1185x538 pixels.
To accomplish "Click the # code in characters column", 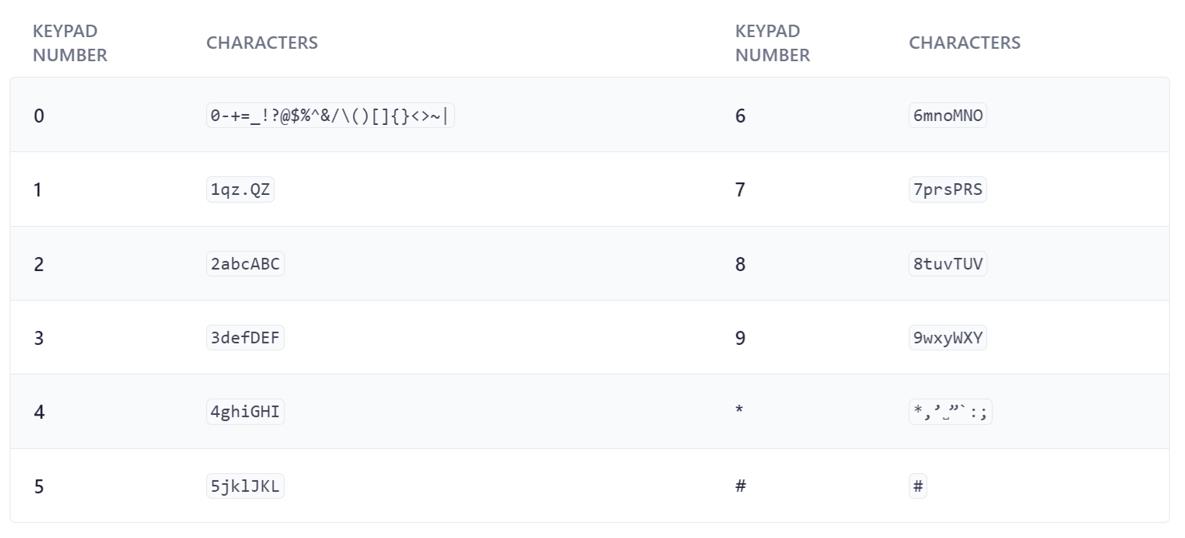I will tap(918, 486).
